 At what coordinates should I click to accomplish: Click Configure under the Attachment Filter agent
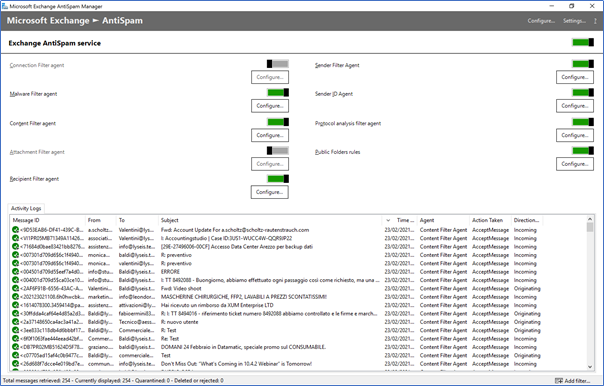click(270, 164)
